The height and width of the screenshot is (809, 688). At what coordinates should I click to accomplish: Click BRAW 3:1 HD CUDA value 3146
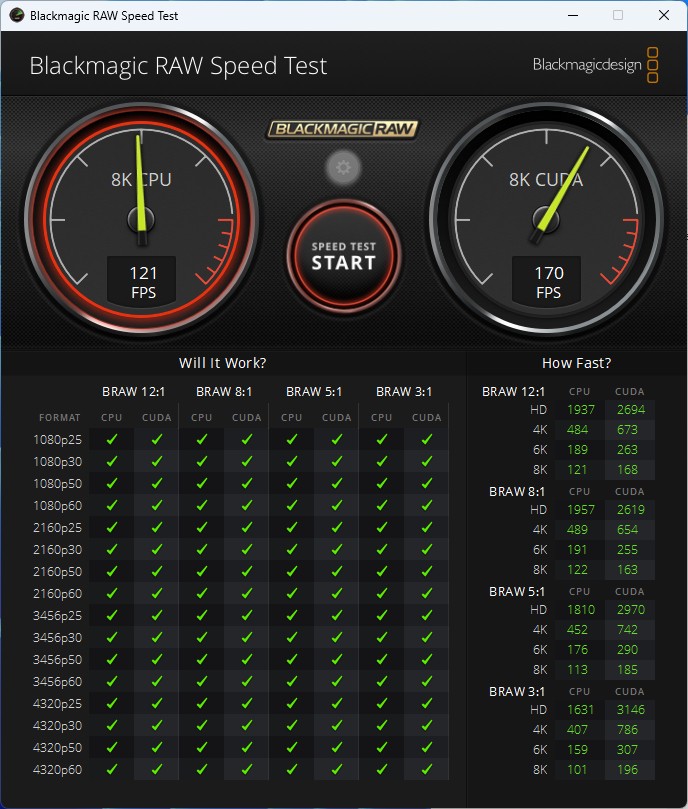(x=631, y=710)
